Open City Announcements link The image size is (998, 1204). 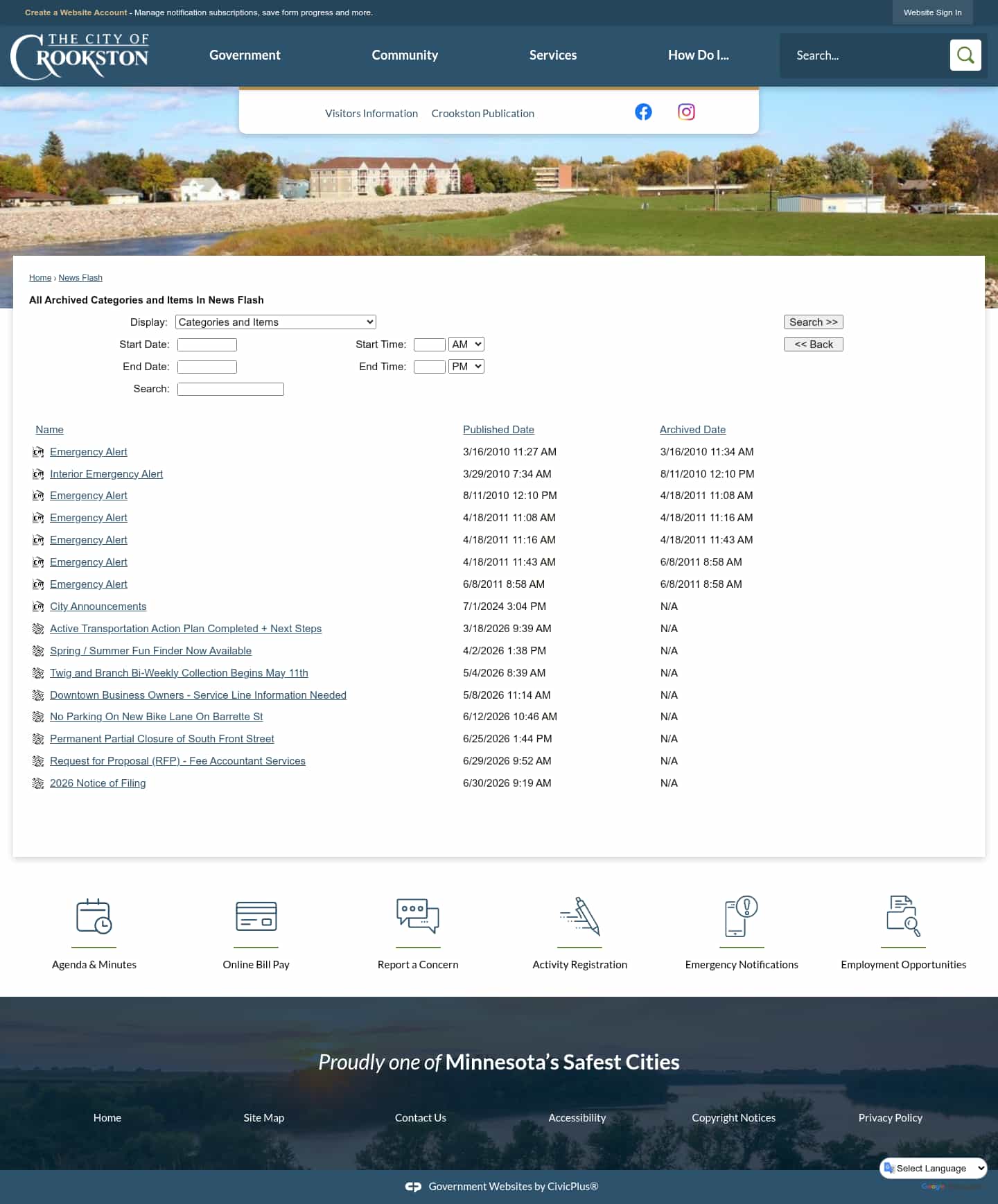pos(98,607)
